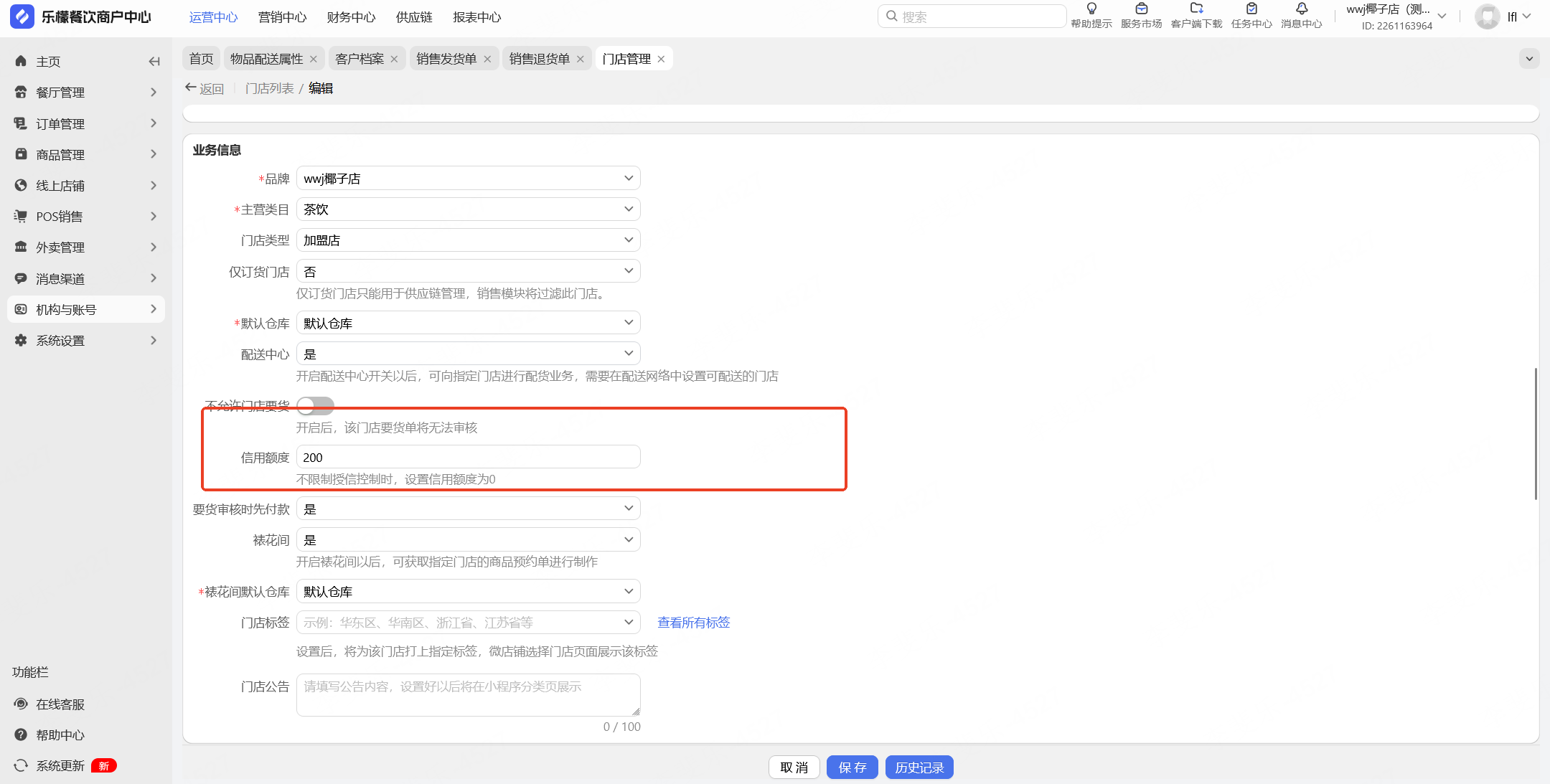Click the 帮助提示 lightbulb icon
The height and width of the screenshot is (784, 1550).
(x=1091, y=9)
